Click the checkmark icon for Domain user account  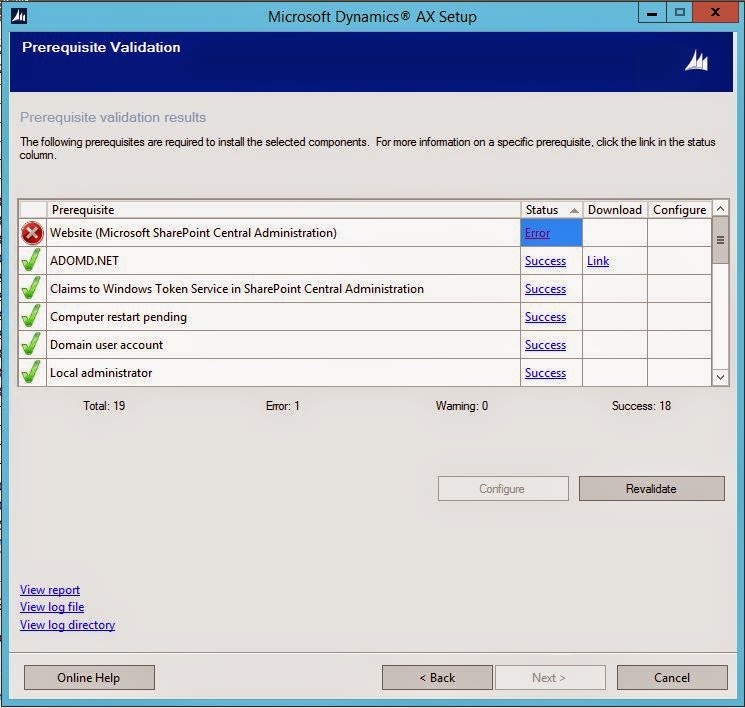click(31, 344)
